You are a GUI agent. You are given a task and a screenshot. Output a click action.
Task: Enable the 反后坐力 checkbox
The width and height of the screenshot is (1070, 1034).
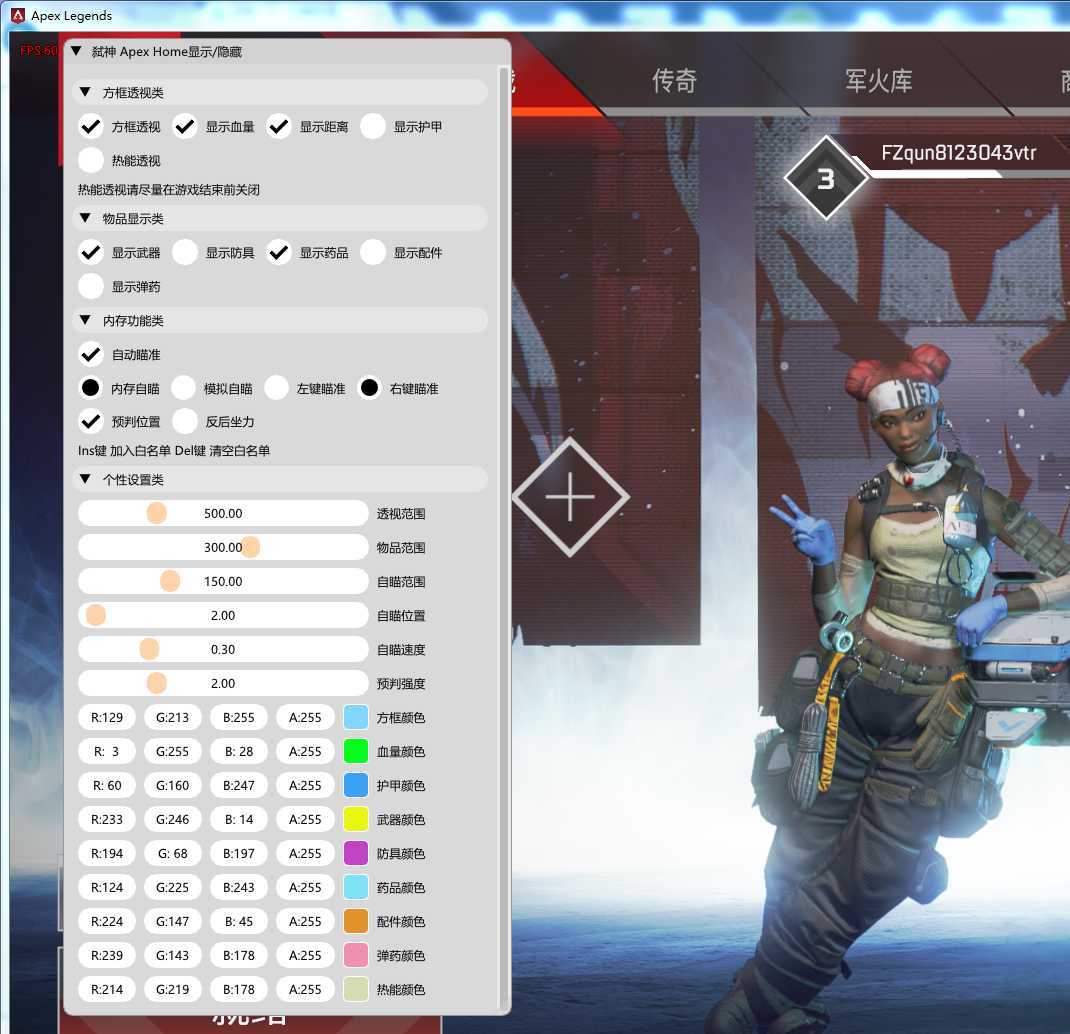[x=185, y=421]
